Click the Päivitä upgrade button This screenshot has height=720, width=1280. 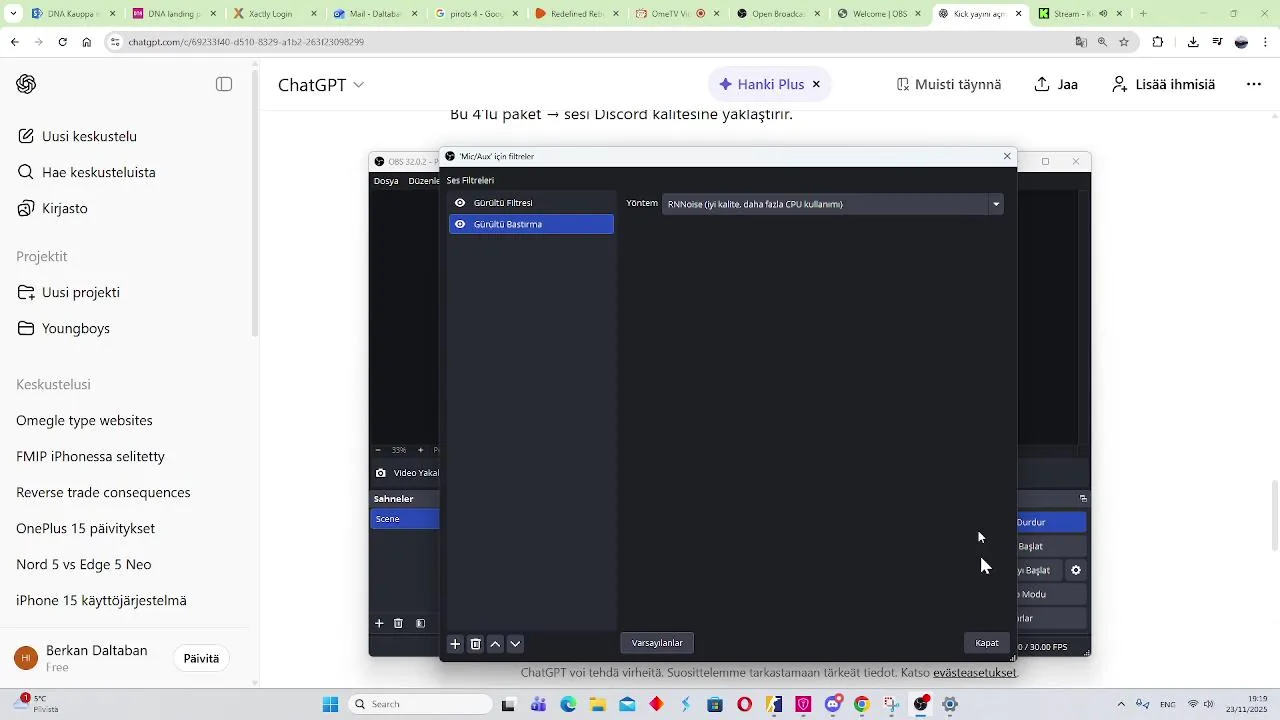(201, 658)
